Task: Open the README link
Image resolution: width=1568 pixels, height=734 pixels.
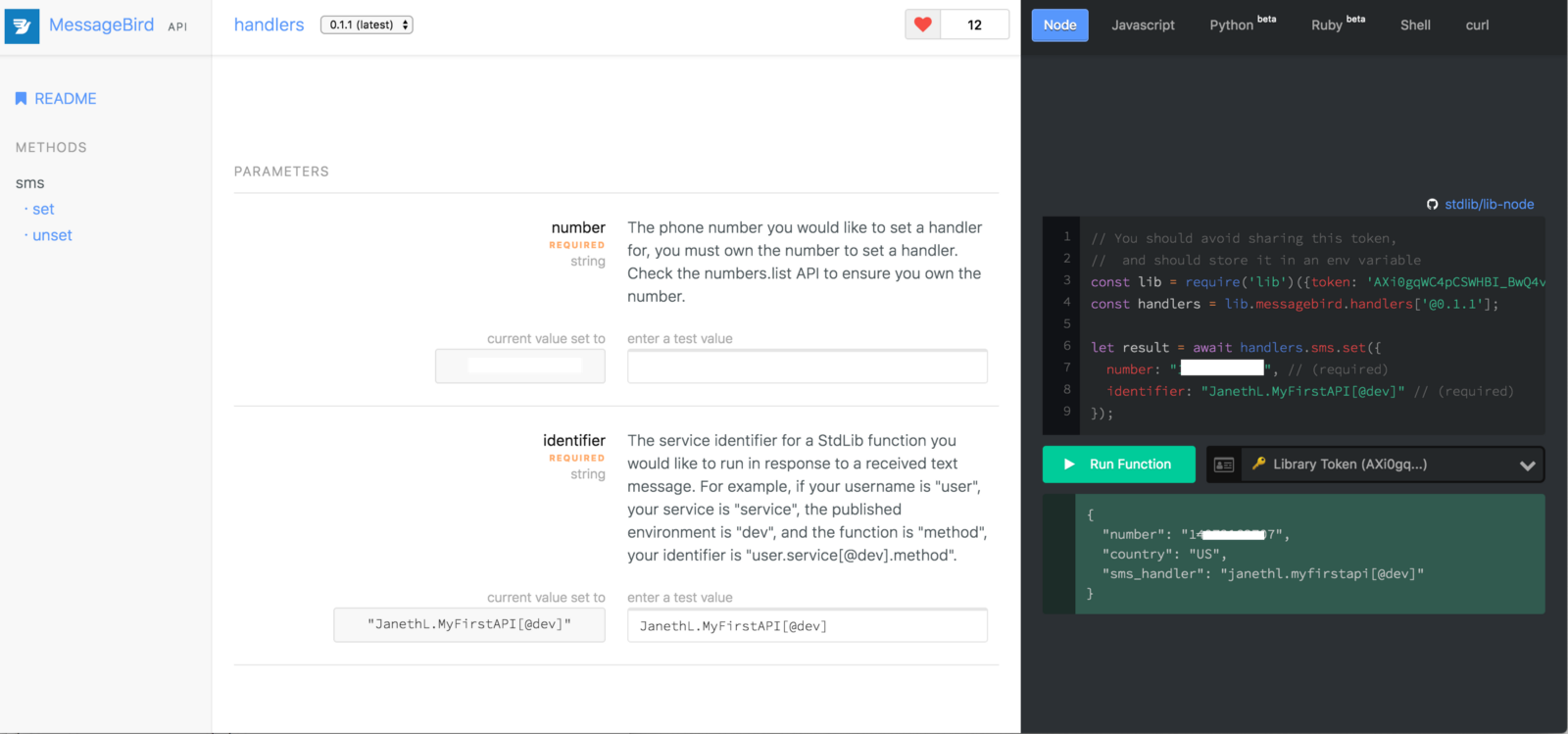Action: point(66,99)
